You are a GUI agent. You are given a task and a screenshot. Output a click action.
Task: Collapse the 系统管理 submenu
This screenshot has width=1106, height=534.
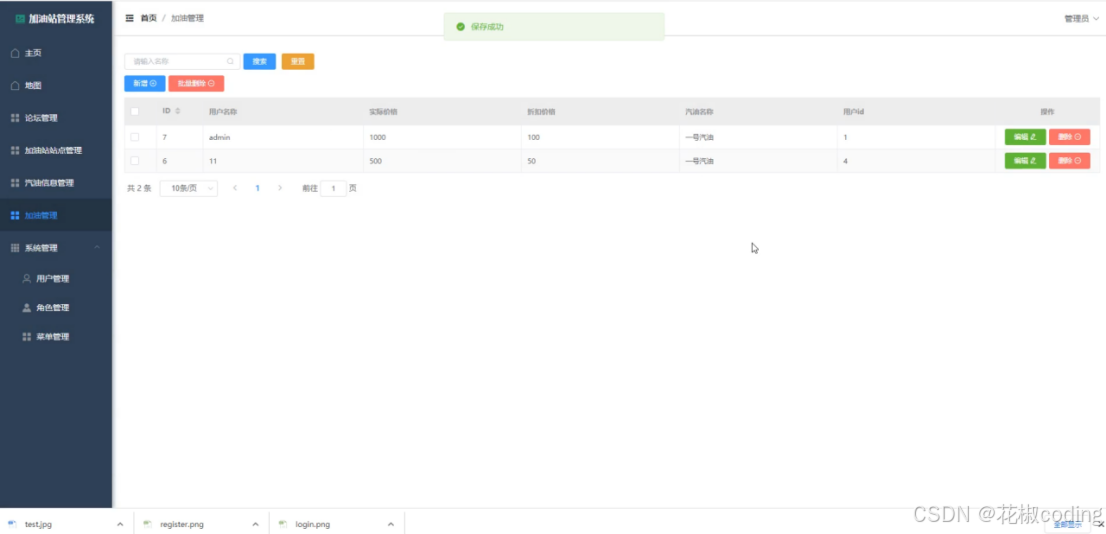[97, 248]
